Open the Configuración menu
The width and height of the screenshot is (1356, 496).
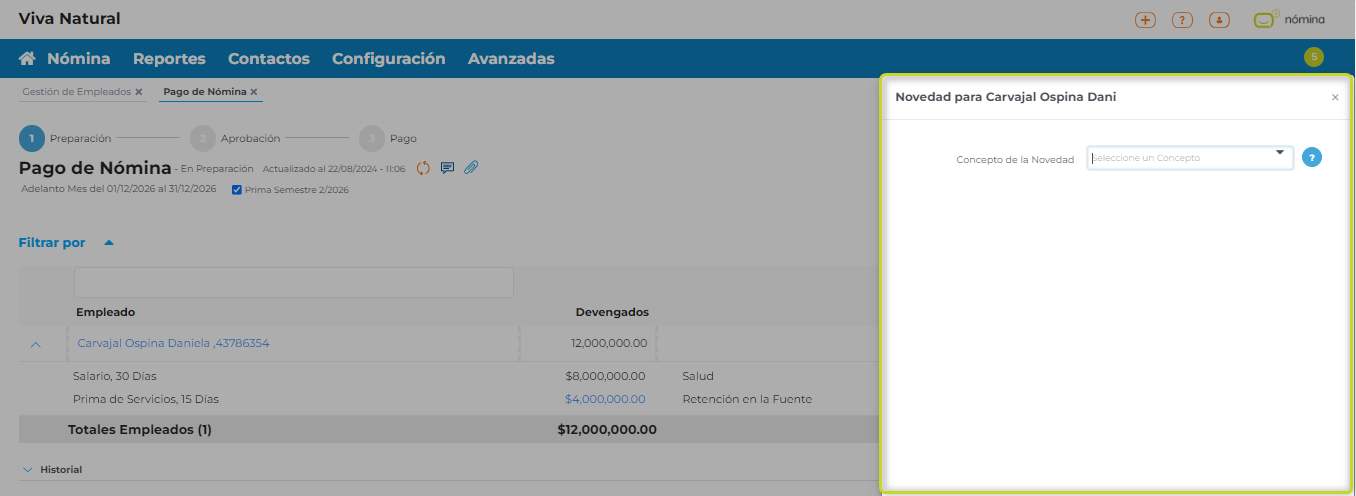[388, 59]
